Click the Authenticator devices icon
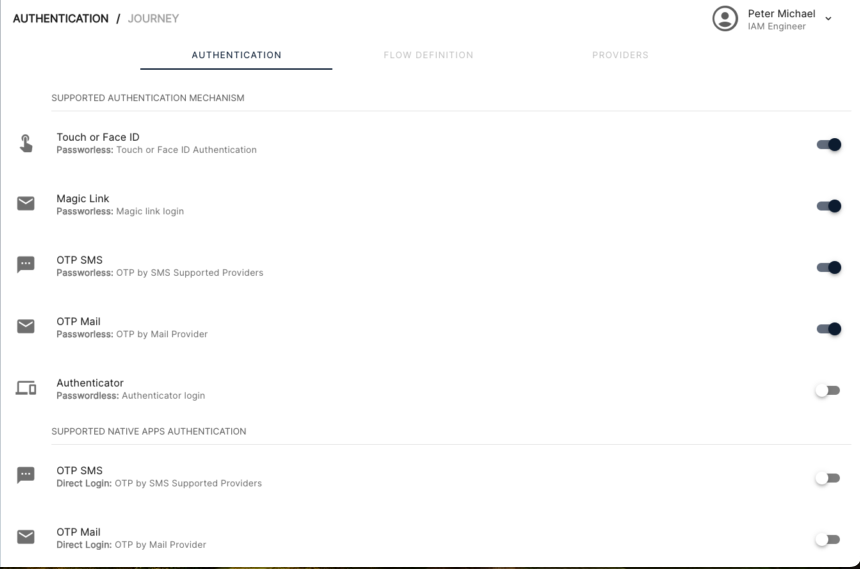 point(26,389)
